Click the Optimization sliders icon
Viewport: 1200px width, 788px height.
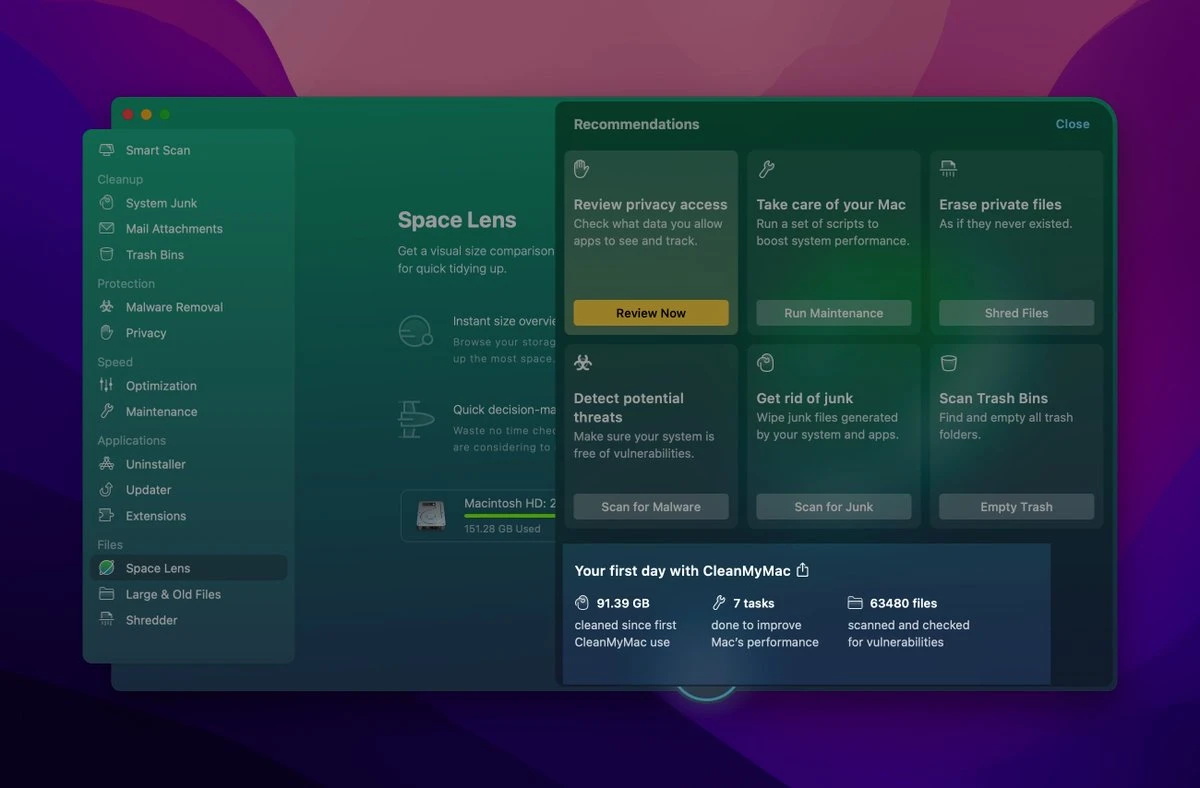tap(106, 386)
